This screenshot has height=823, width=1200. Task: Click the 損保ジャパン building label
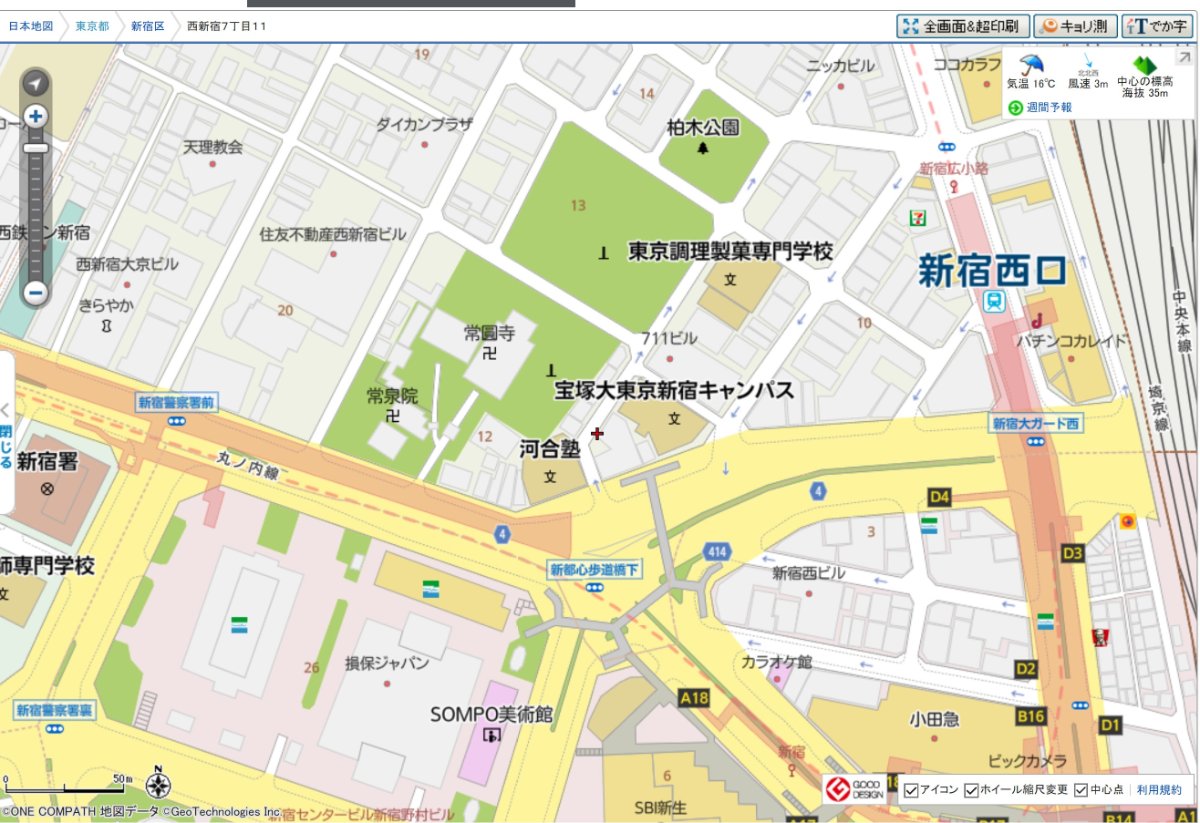[x=387, y=663]
